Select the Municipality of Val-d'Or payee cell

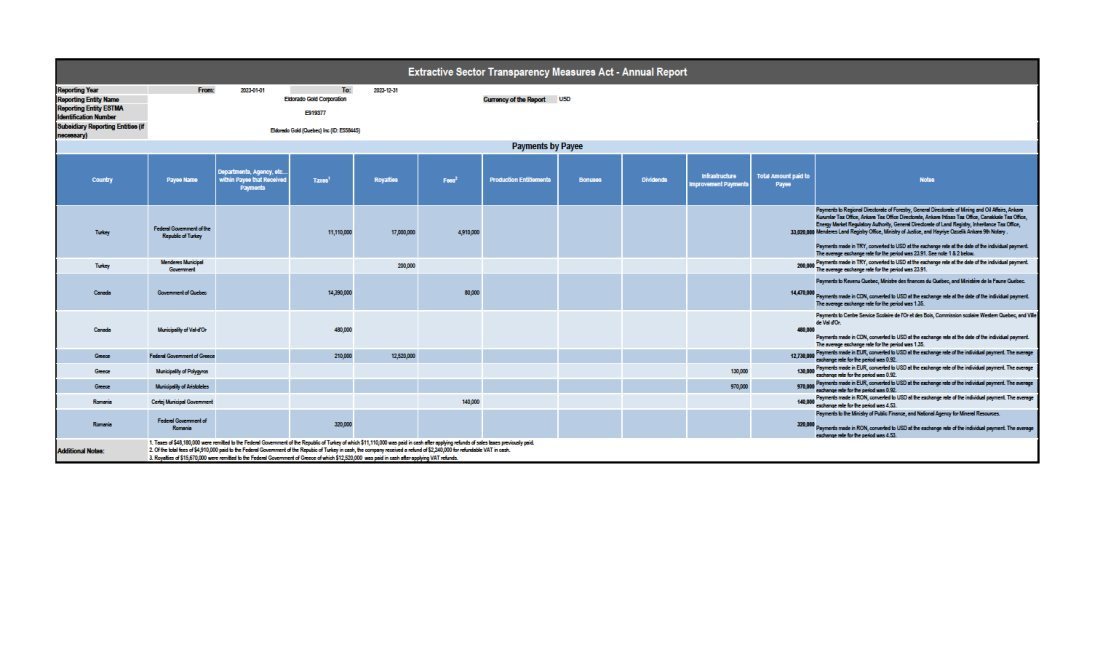point(182,330)
